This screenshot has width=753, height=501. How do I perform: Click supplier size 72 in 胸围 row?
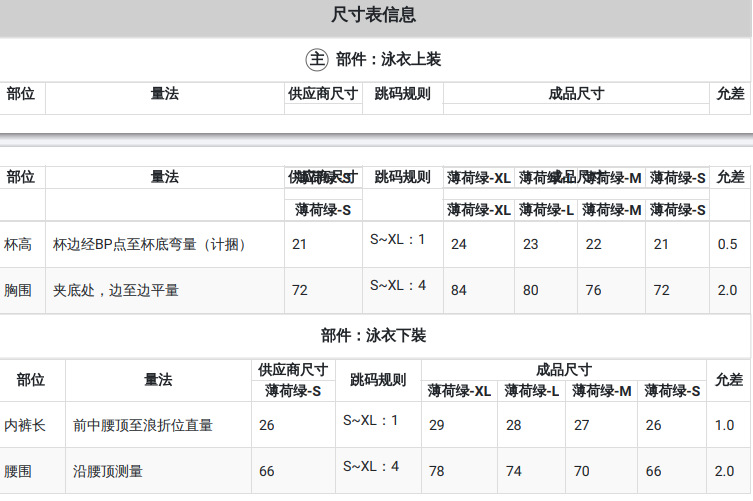pyautogui.click(x=300, y=291)
